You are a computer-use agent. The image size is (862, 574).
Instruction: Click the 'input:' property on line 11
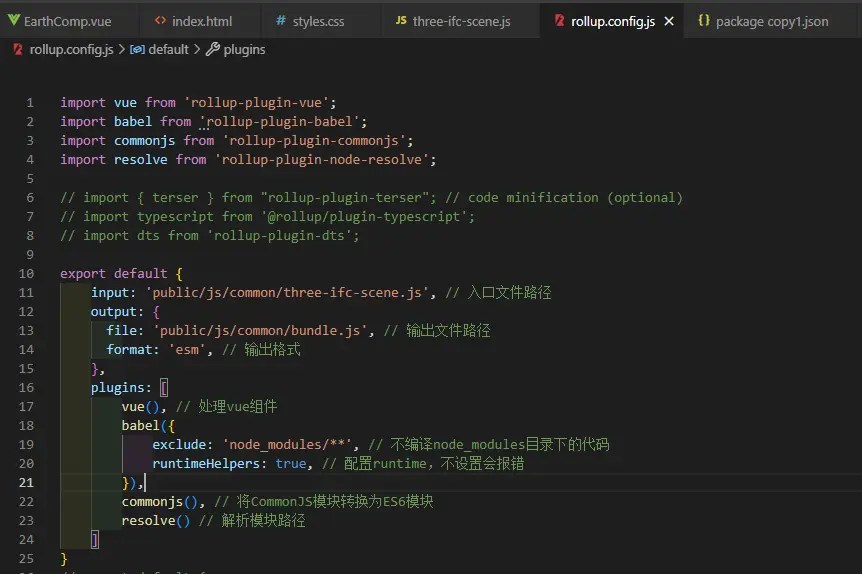[113, 292]
